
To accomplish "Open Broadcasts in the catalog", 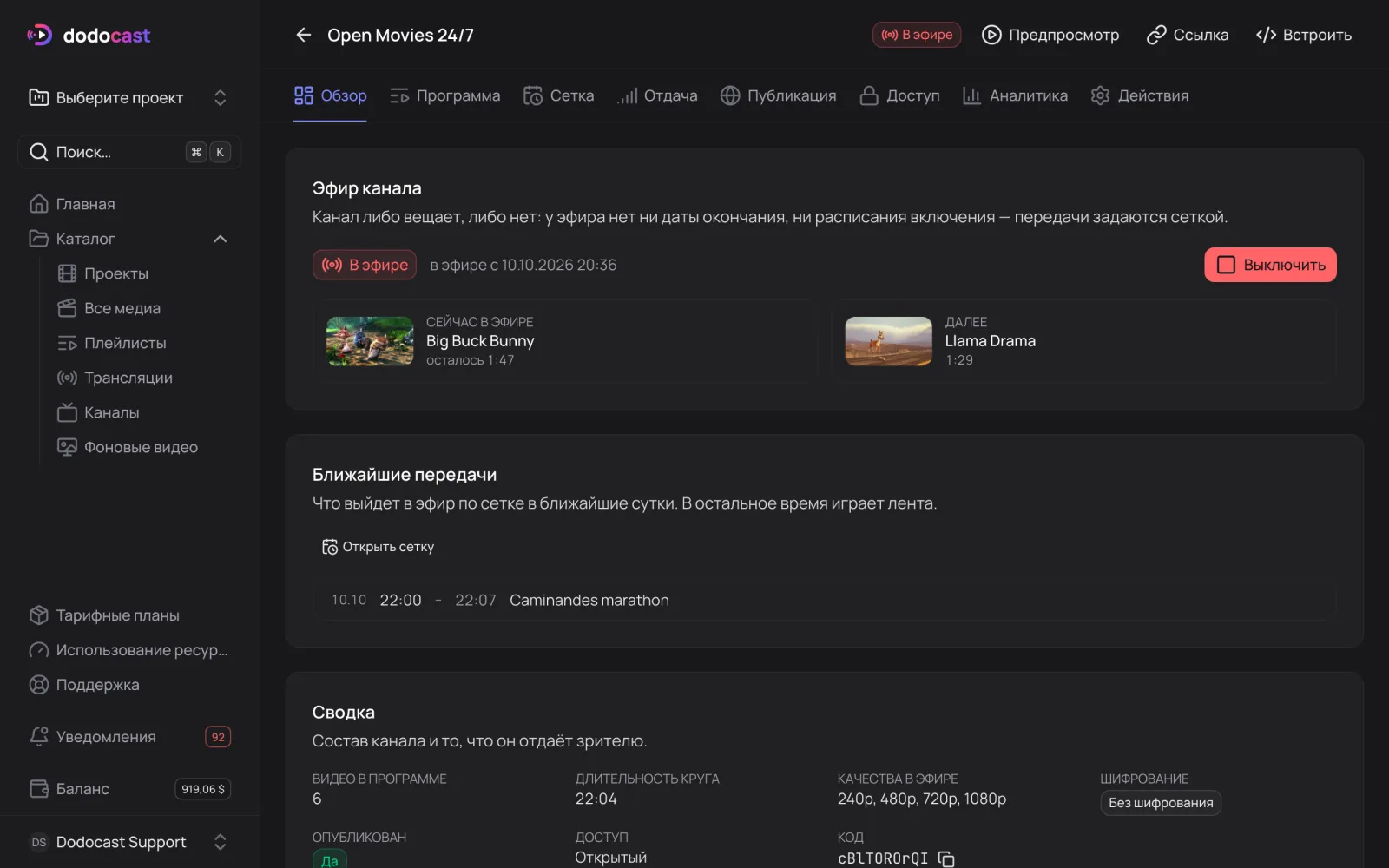I will (x=143, y=378).
